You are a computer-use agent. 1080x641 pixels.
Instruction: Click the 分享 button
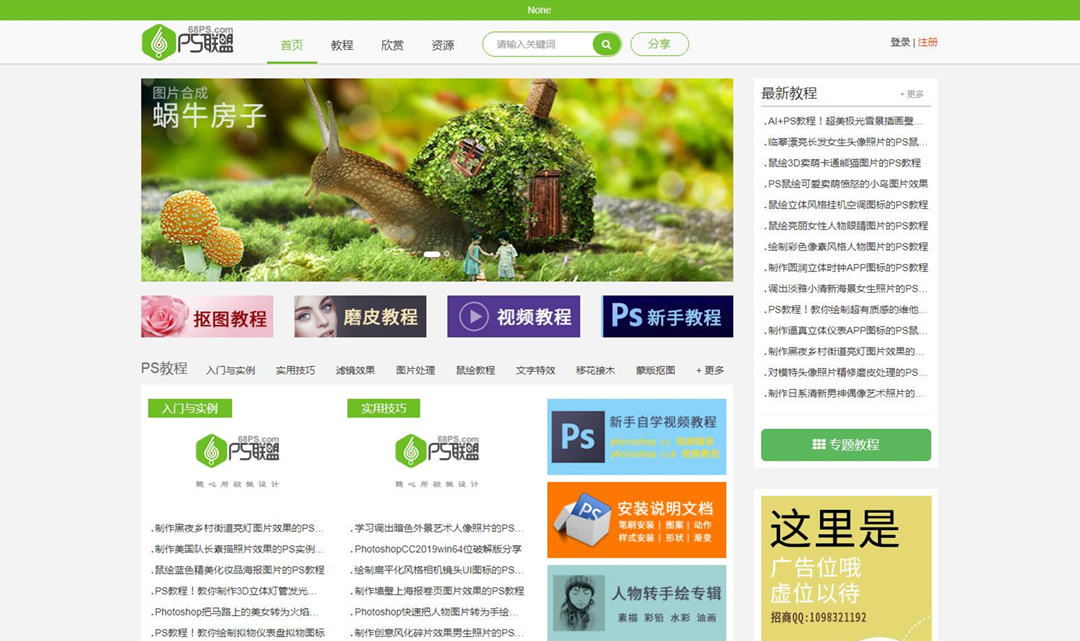pos(659,44)
